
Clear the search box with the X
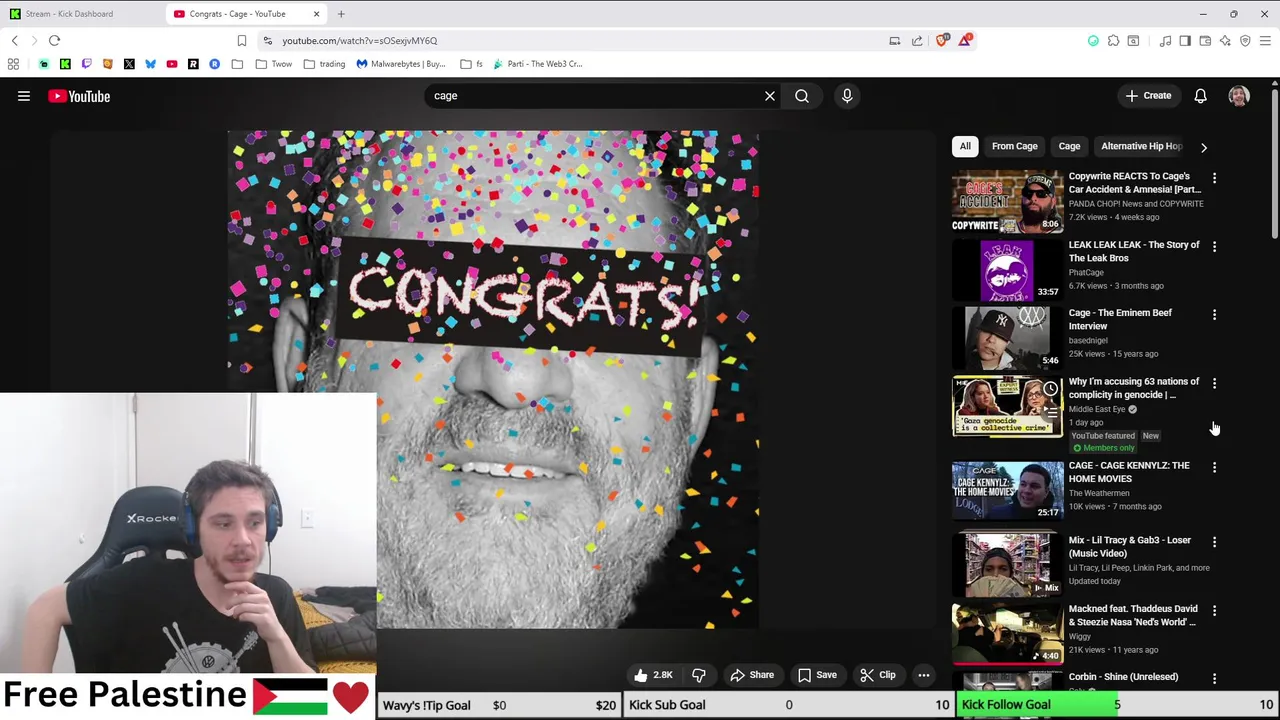pyautogui.click(x=770, y=96)
